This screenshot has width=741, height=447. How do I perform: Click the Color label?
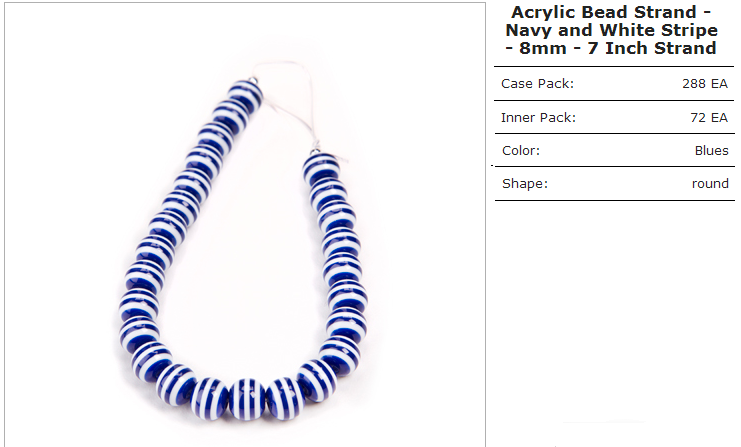point(521,150)
